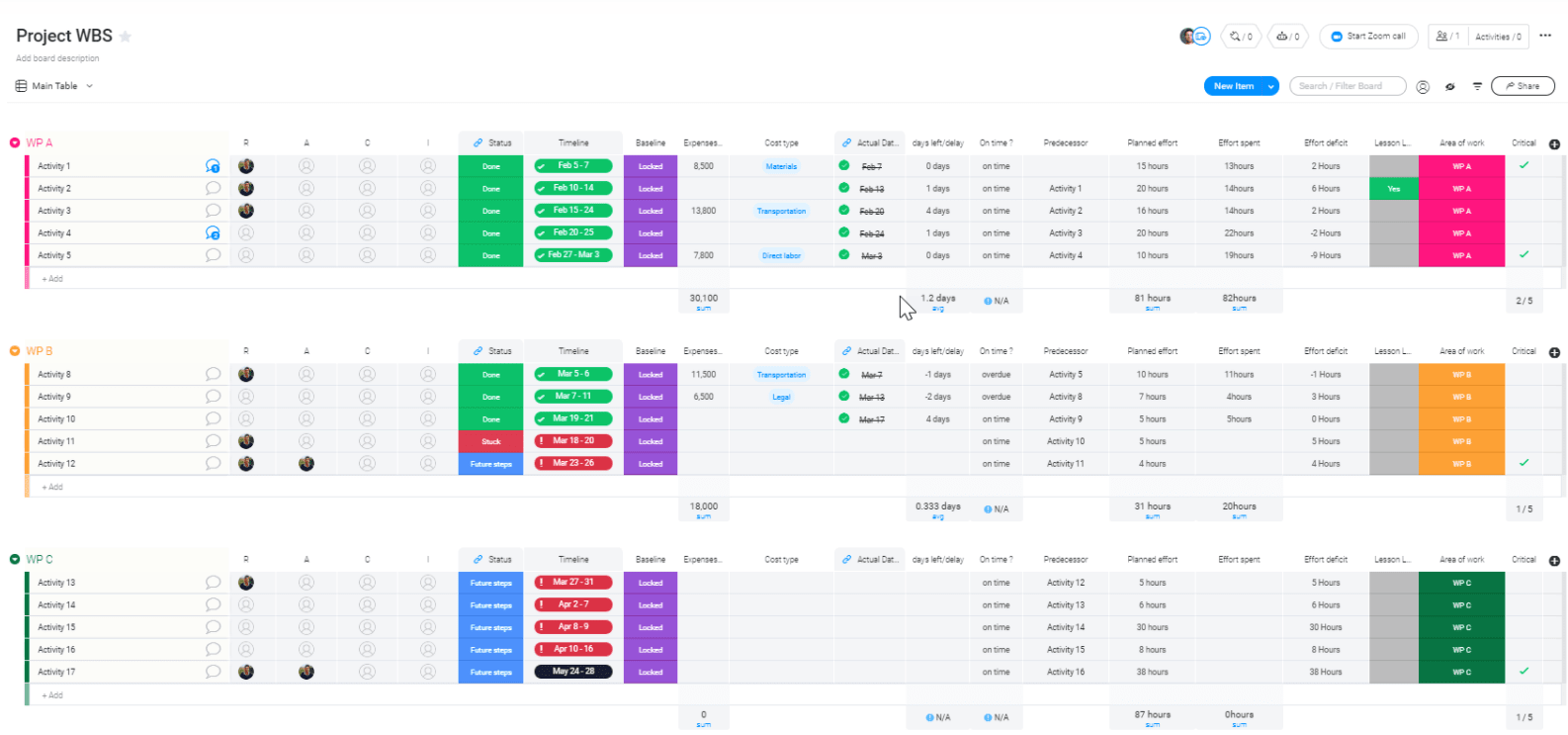Viewport: 1568px width, 735px height.
Task: Add a new item under WP A
Action: click(52, 279)
